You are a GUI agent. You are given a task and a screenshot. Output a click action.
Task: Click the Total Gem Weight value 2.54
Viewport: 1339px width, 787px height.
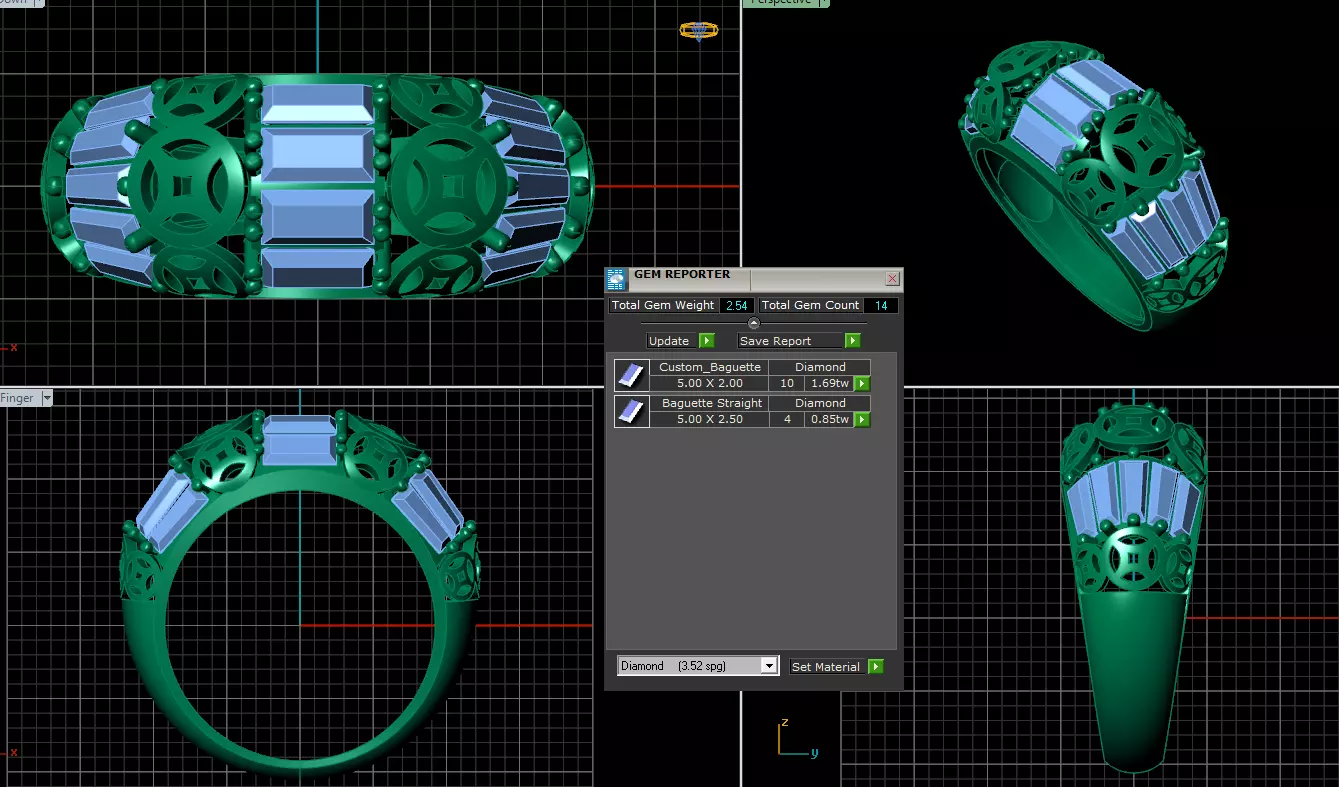click(x=737, y=305)
